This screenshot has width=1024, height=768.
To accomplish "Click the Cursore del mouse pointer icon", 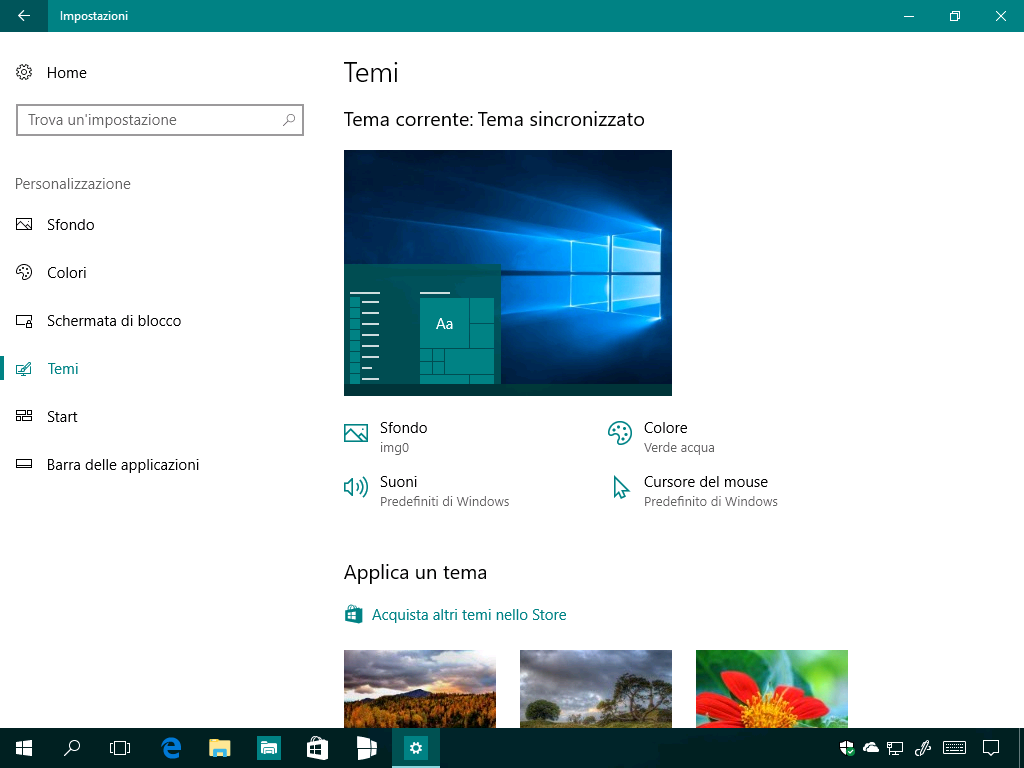I will click(620, 488).
